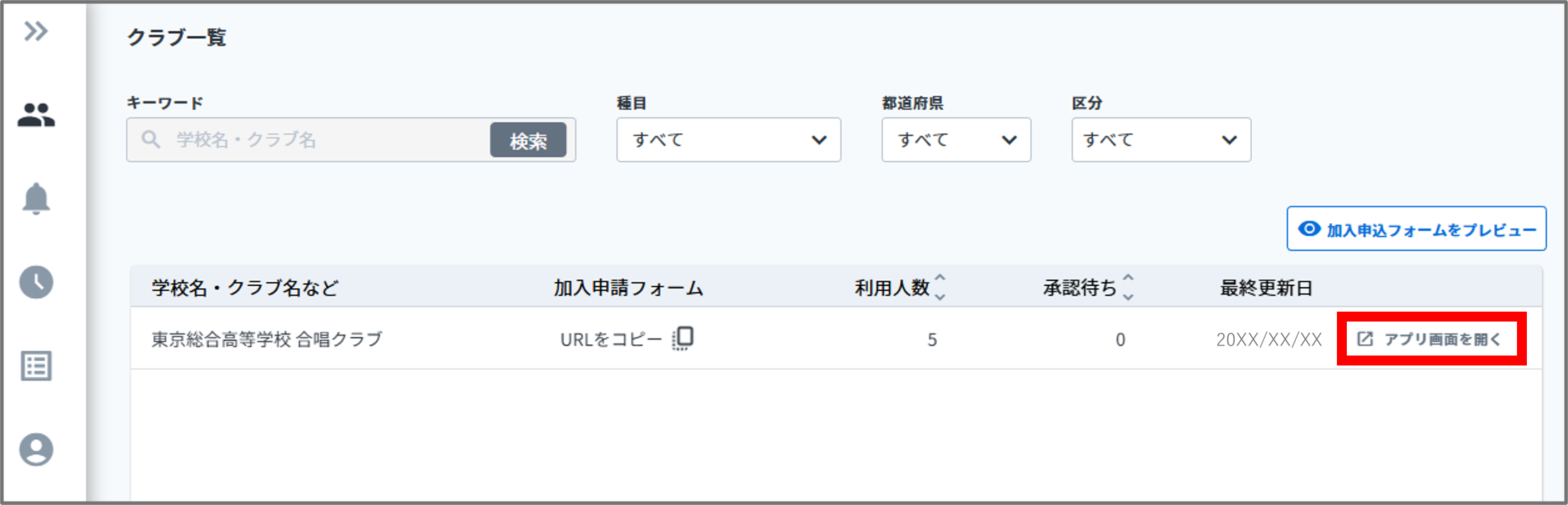Click the 承認待ち value 0
The image size is (1568, 505).
[1120, 340]
